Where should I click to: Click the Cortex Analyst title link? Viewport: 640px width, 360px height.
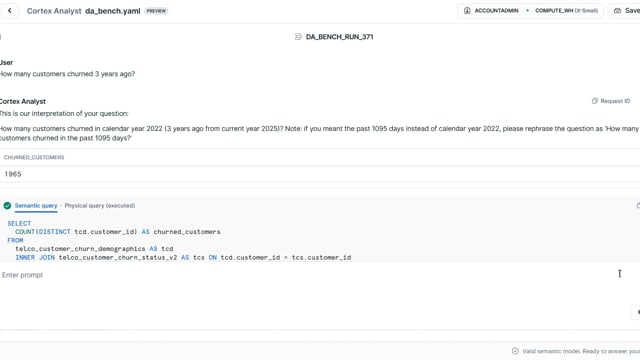coord(54,11)
